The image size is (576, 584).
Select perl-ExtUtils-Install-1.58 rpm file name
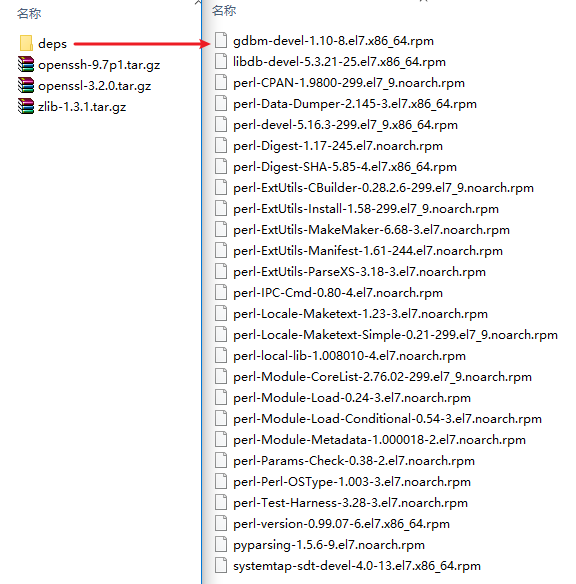pos(366,209)
